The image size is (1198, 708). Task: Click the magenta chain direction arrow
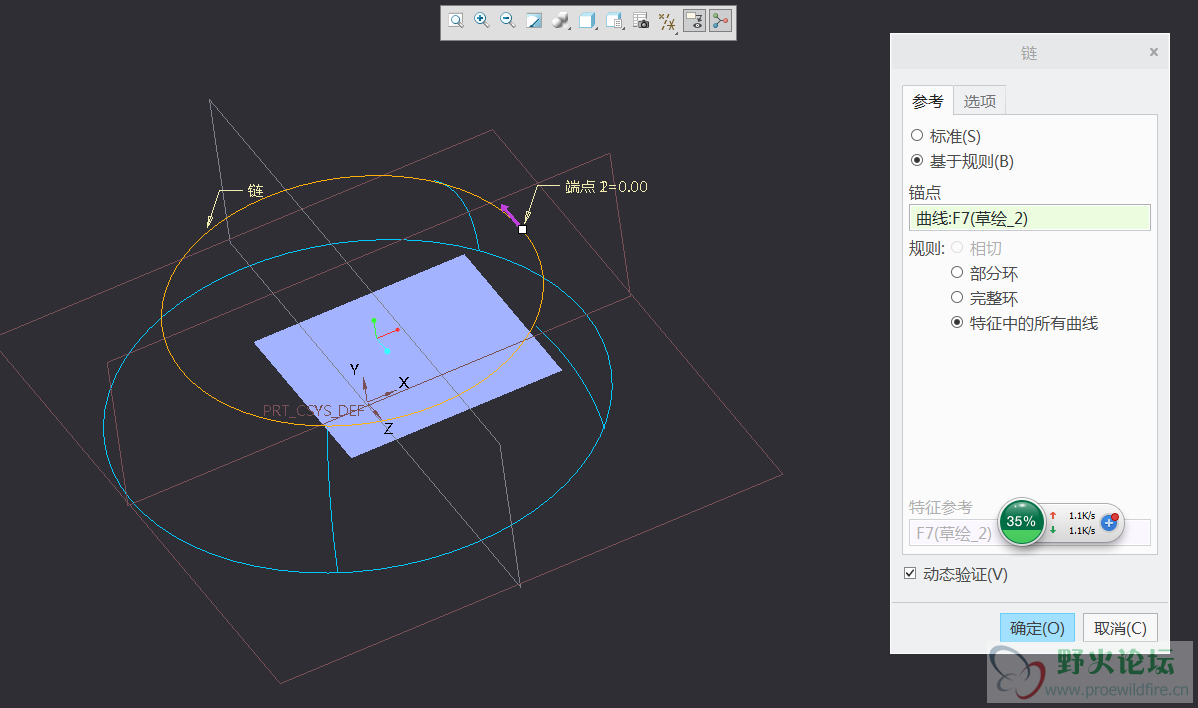(510, 214)
